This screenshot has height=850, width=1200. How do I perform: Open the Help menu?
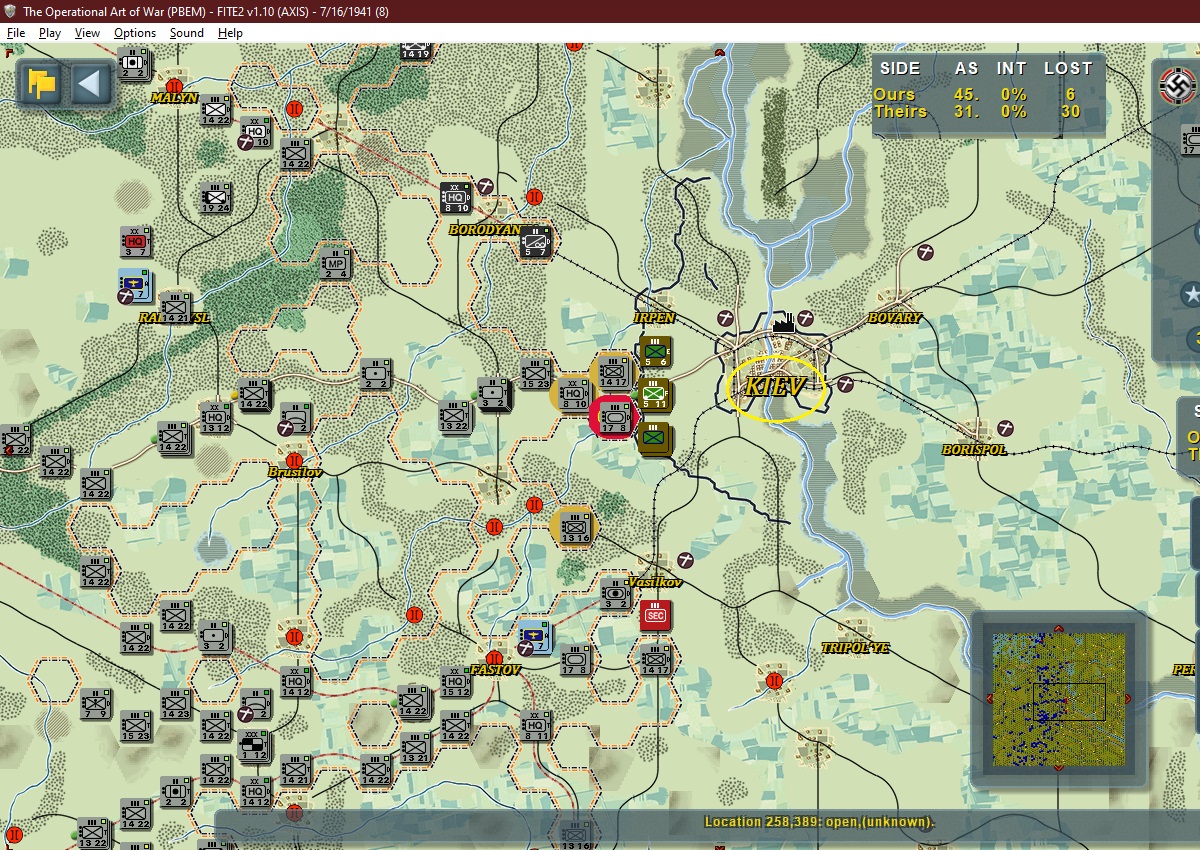click(230, 33)
